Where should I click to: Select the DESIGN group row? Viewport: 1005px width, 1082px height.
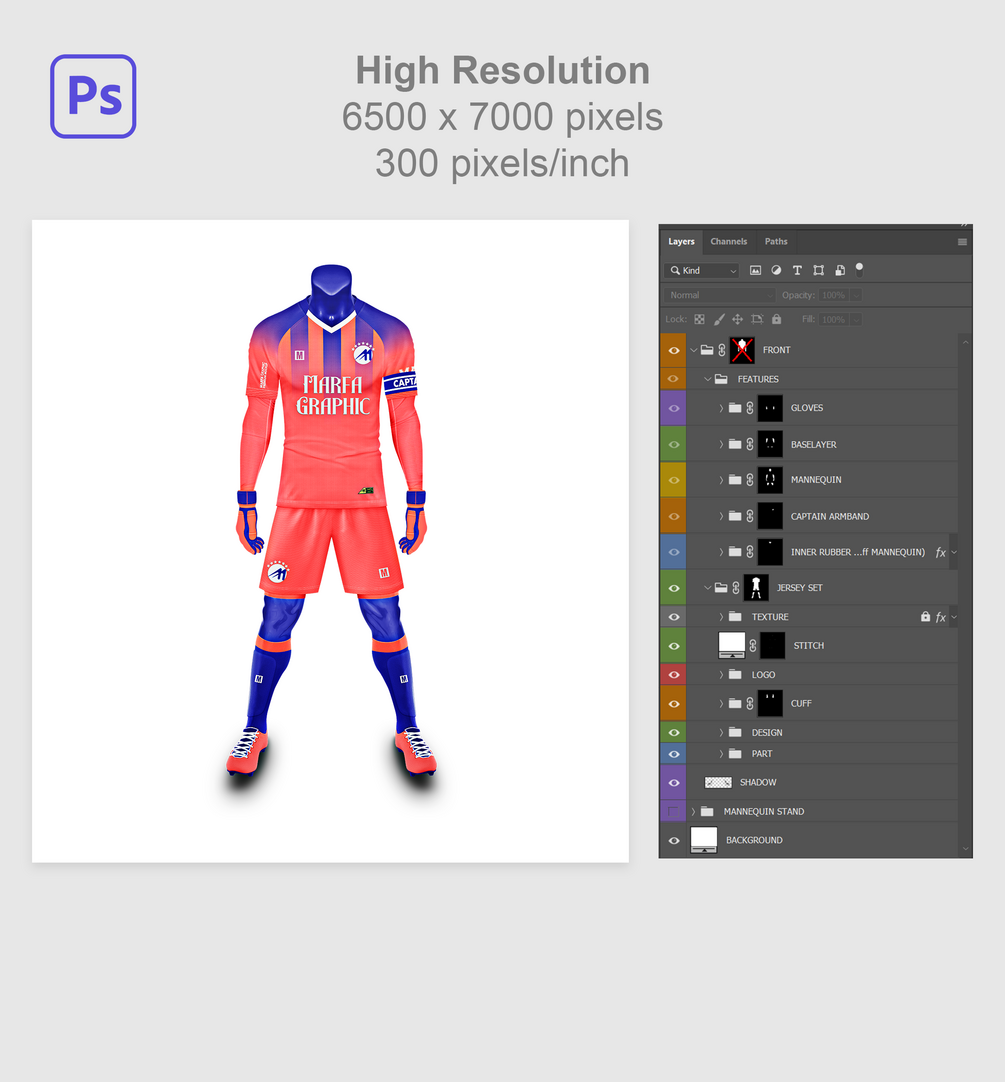click(809, 732)
